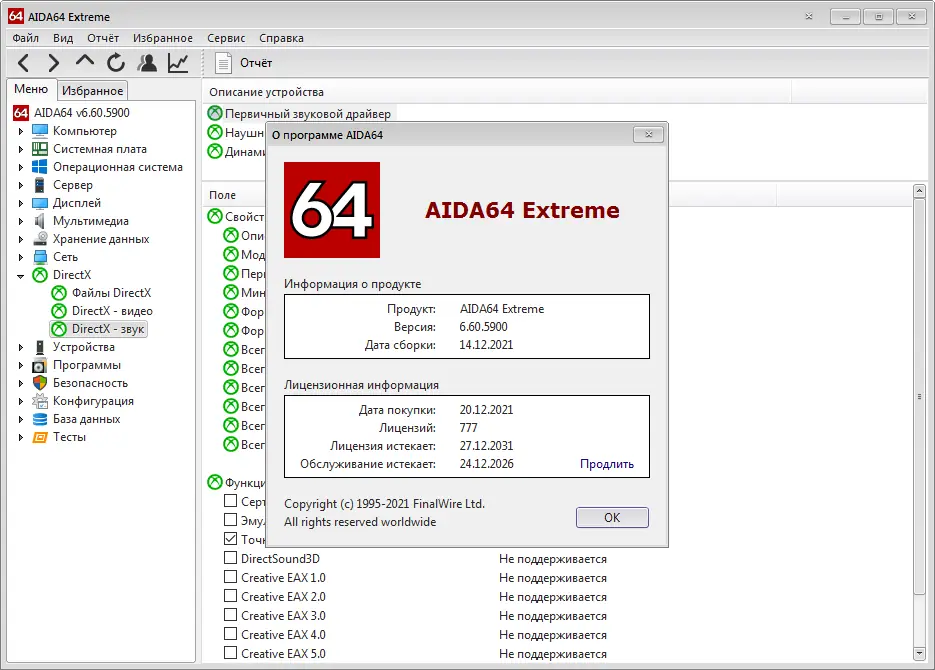Expand the Безопасность node arrow
Screen dimensions: 935x670
pyautogui.click(x=21, y=383)
